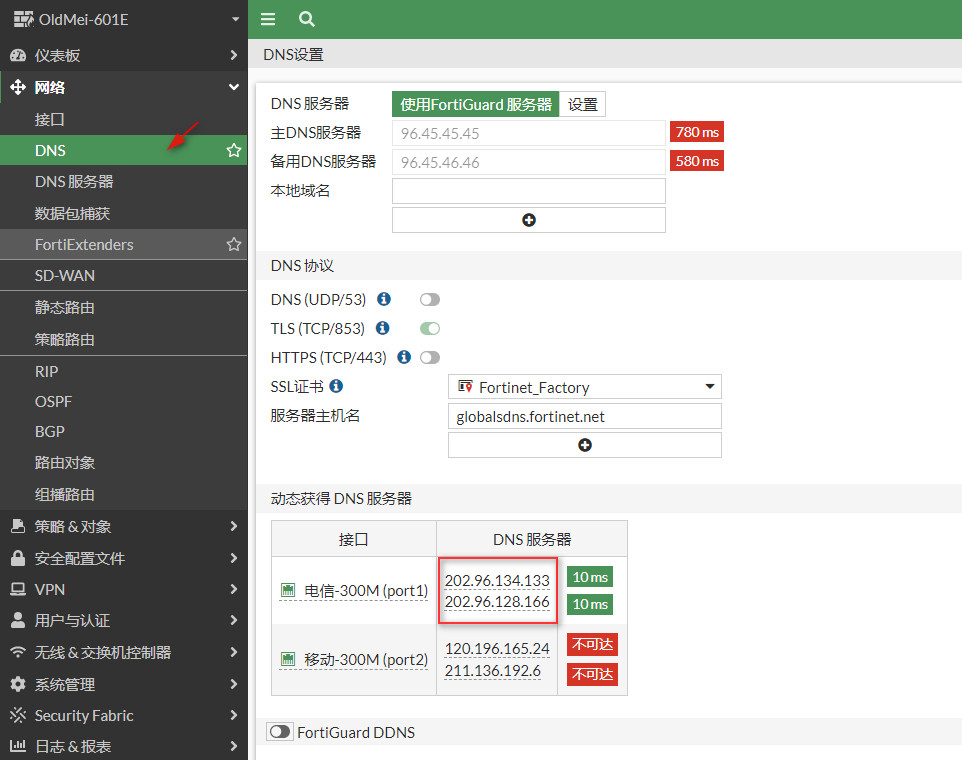Expand the VPN chevron
962x760 pixels.
[233, 589]
